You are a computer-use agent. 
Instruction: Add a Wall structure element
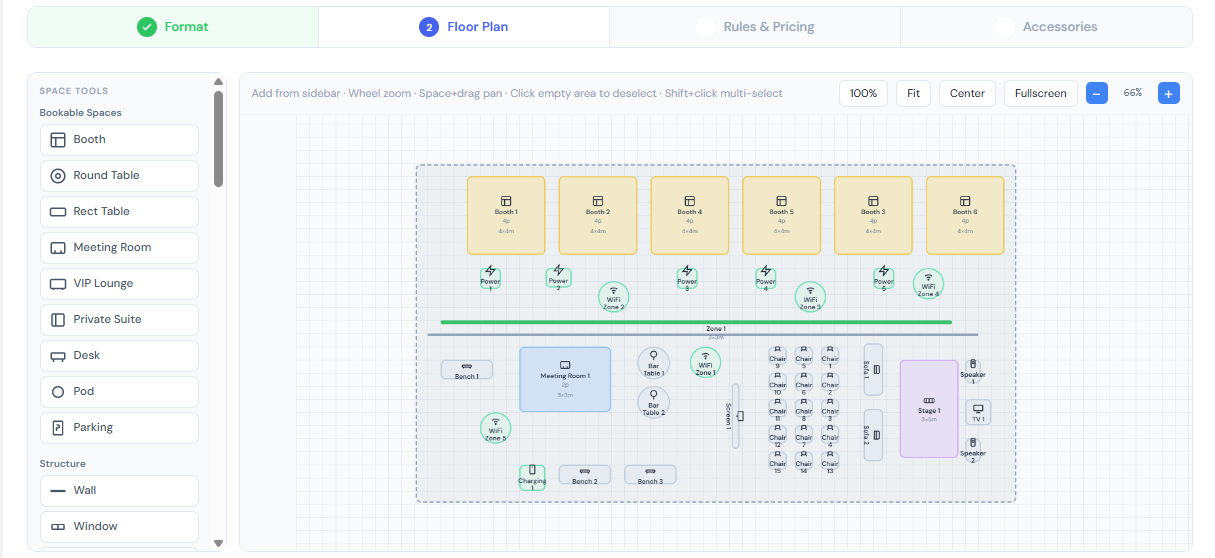point(119,491)
